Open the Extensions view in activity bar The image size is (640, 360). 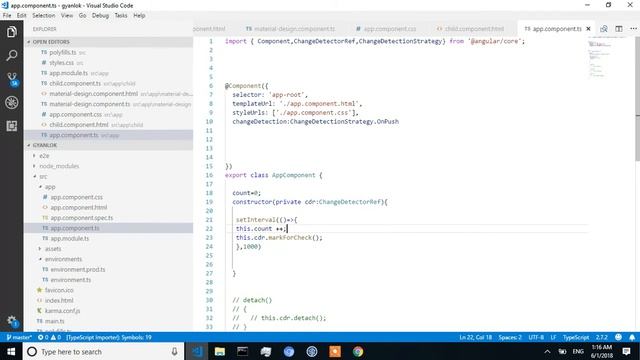coord(11,126)
